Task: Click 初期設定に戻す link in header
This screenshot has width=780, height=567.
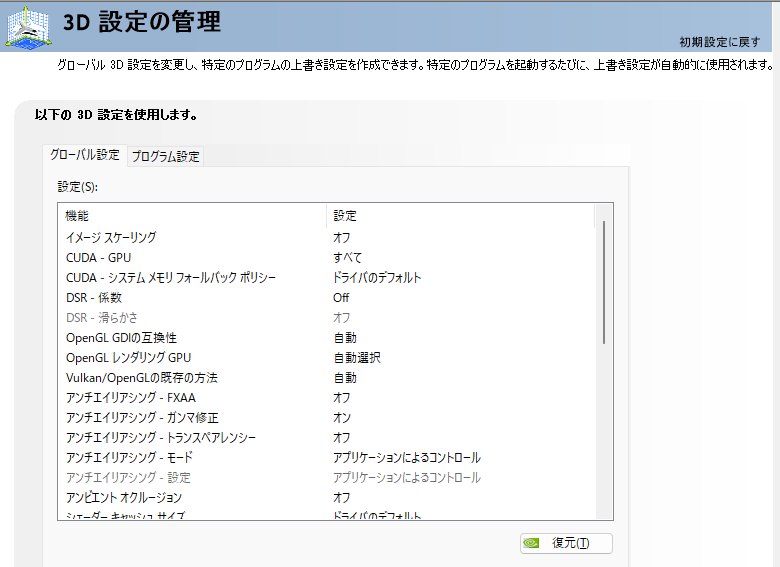Action: tap(719, 42)
